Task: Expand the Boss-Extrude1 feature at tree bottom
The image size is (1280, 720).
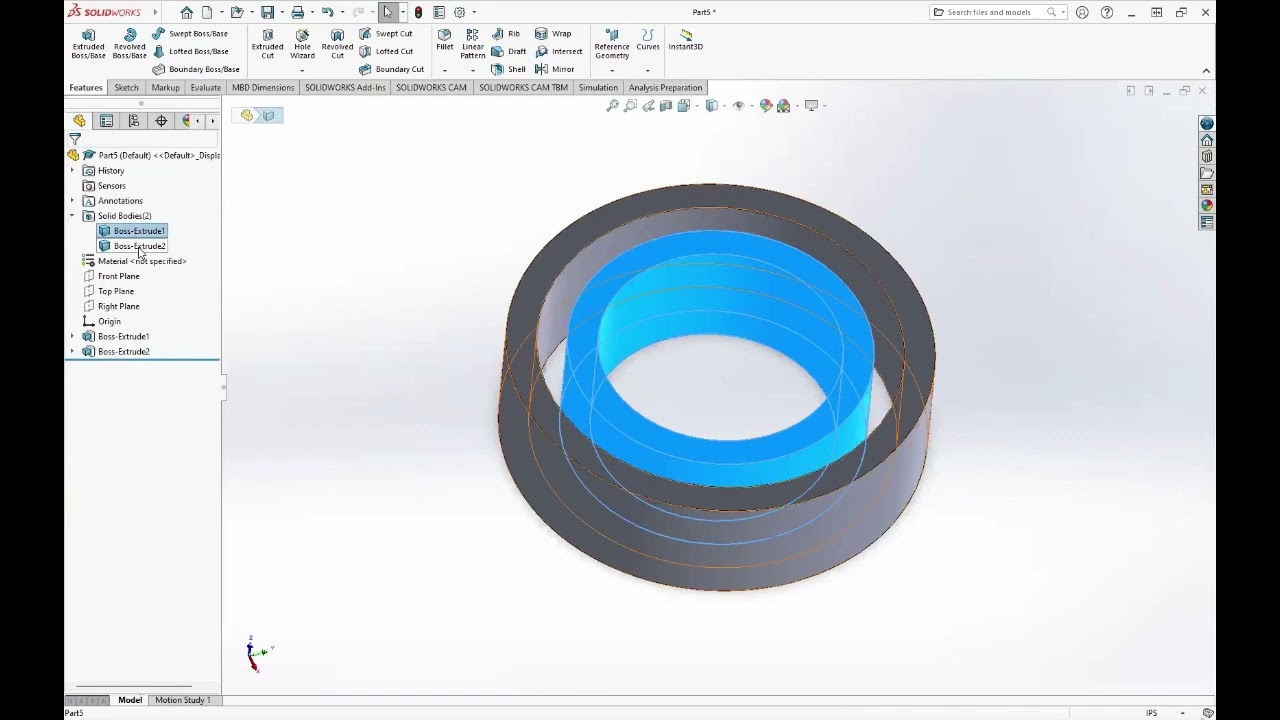Action: pos(72,336)
